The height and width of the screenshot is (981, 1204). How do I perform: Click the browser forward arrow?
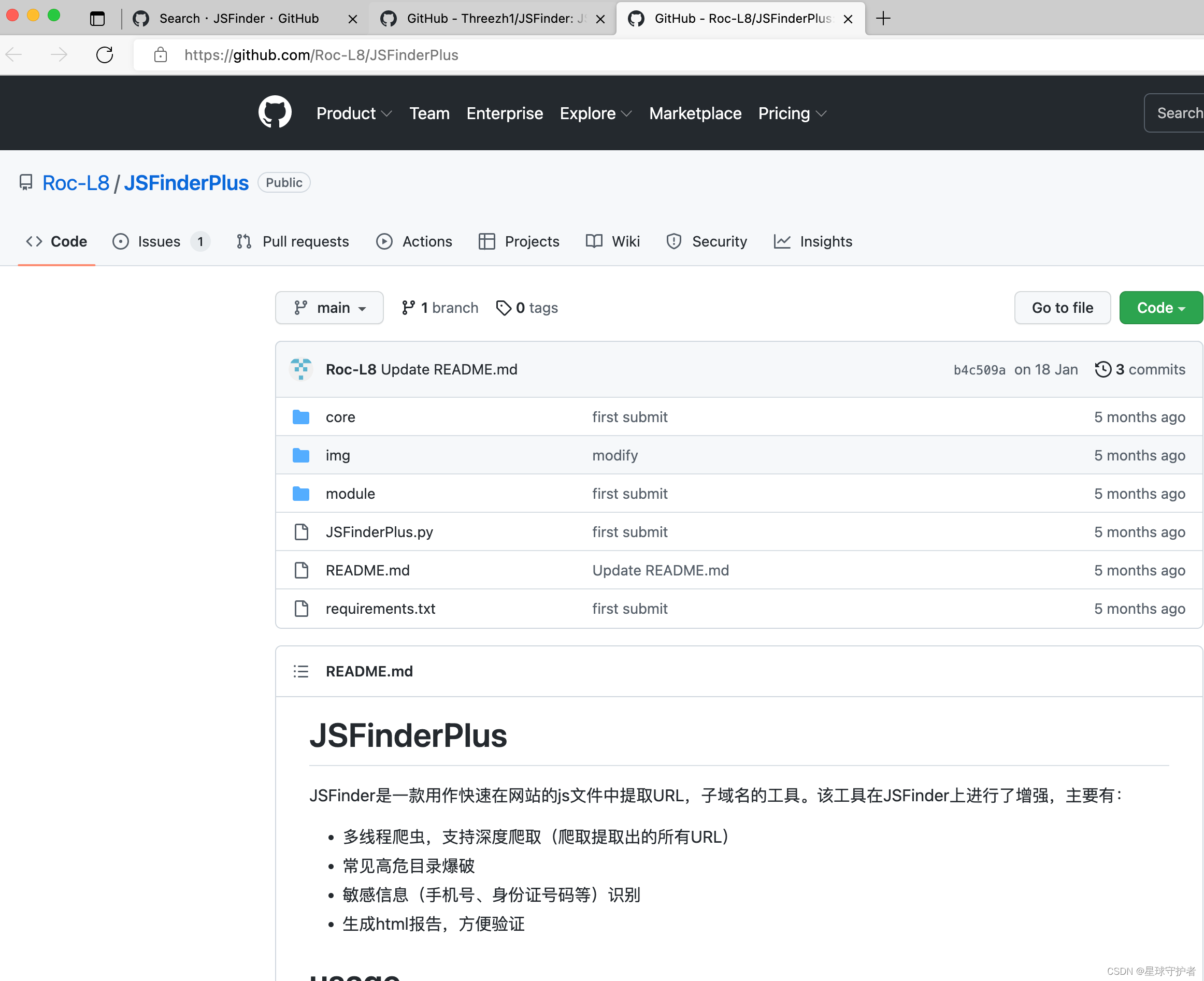click(x=59, y=55)
